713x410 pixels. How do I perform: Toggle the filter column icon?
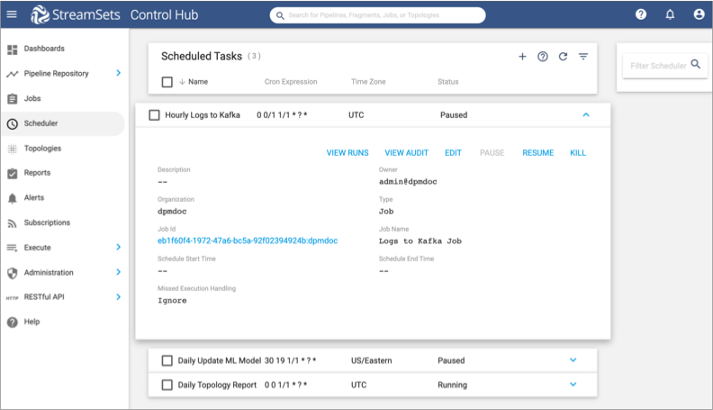(x=583, y=56)
